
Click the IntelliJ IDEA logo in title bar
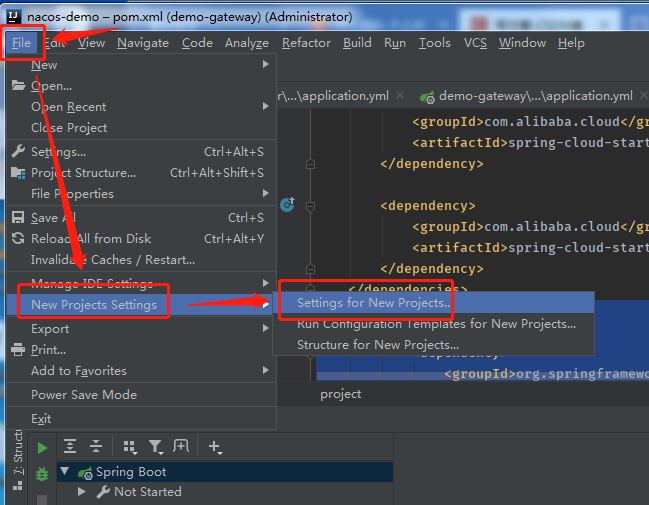(x=14, y=16)
